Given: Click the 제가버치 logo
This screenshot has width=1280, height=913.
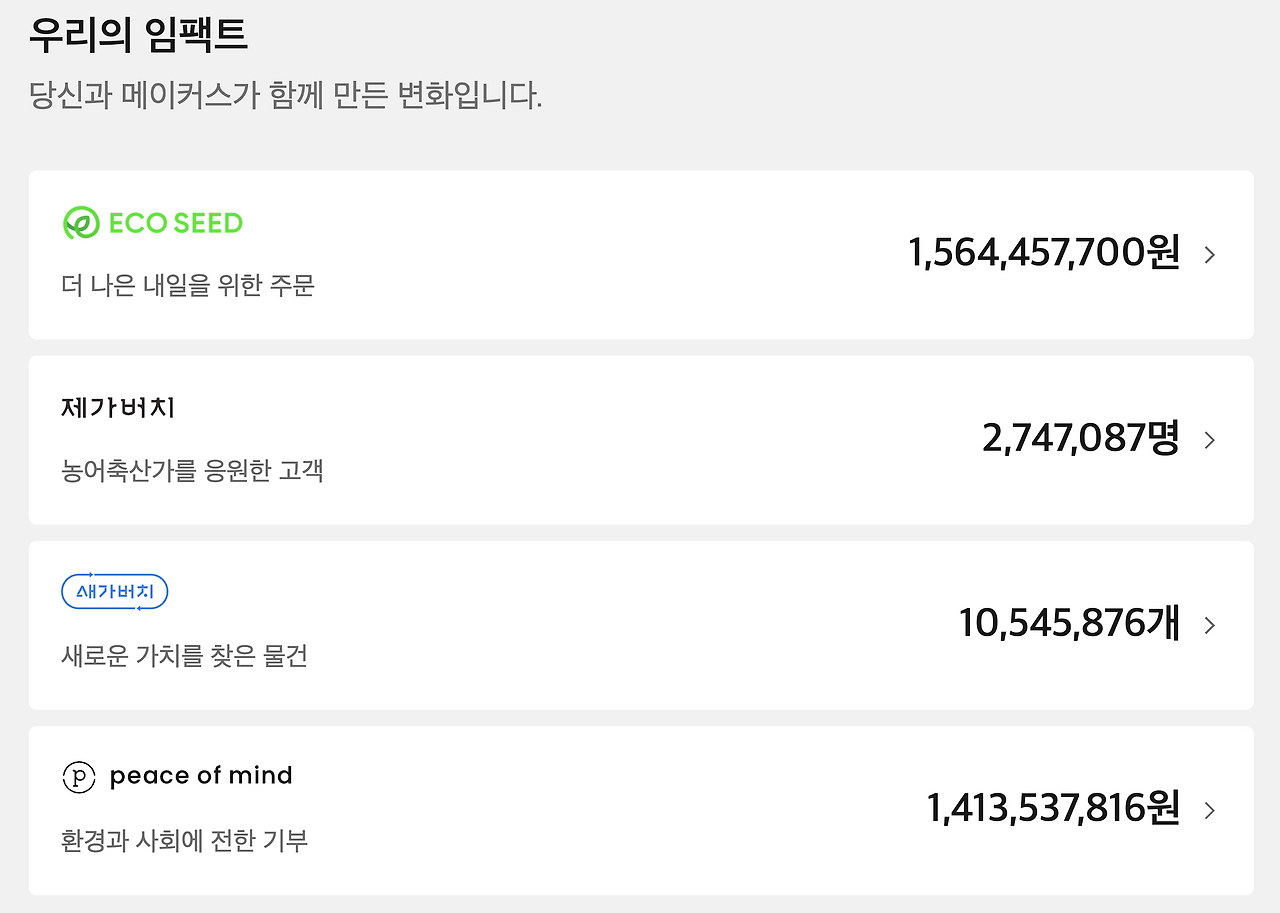Looking at the screenshot, I should [119, 408].
